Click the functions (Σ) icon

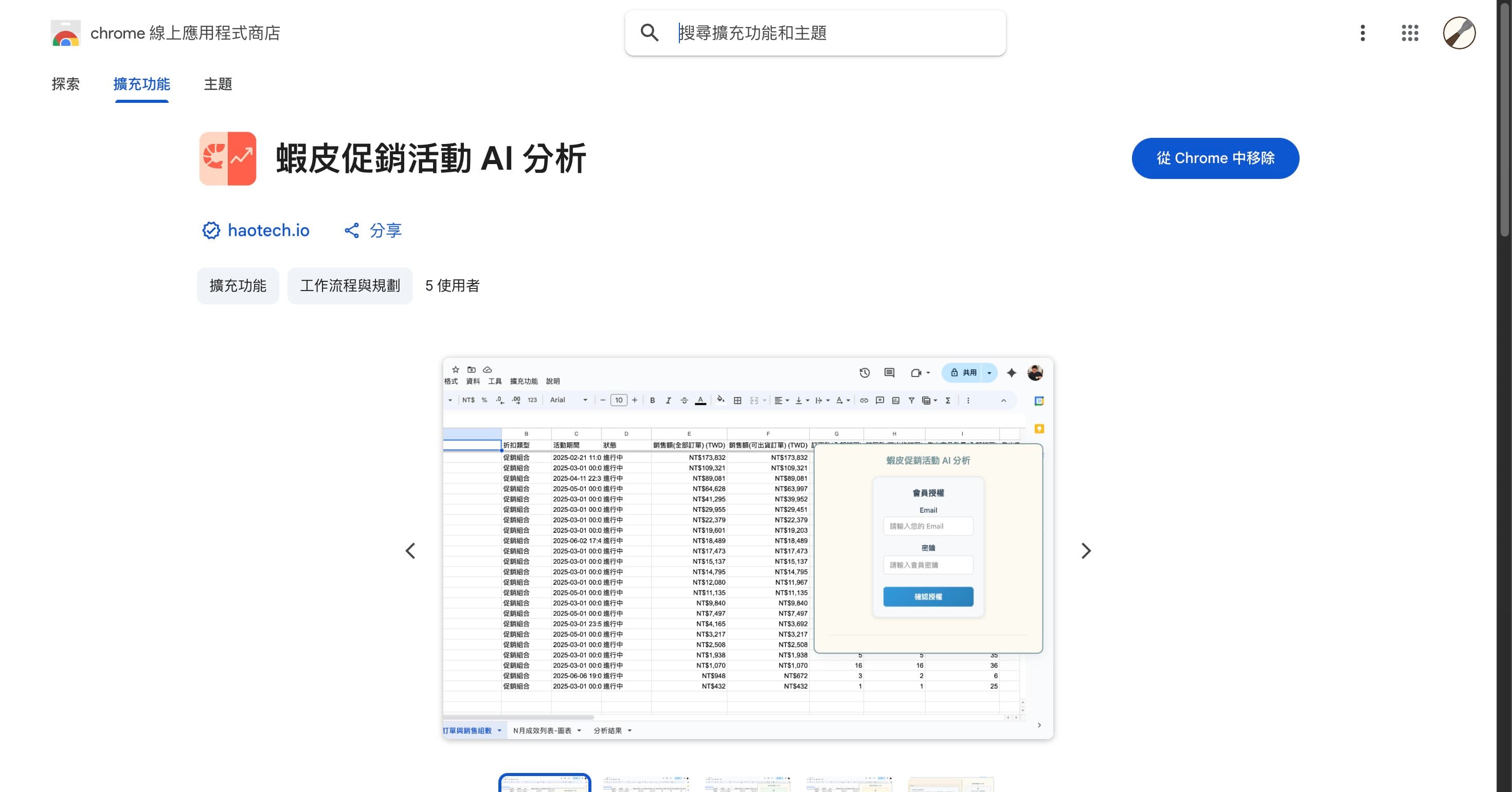[948, 400]
